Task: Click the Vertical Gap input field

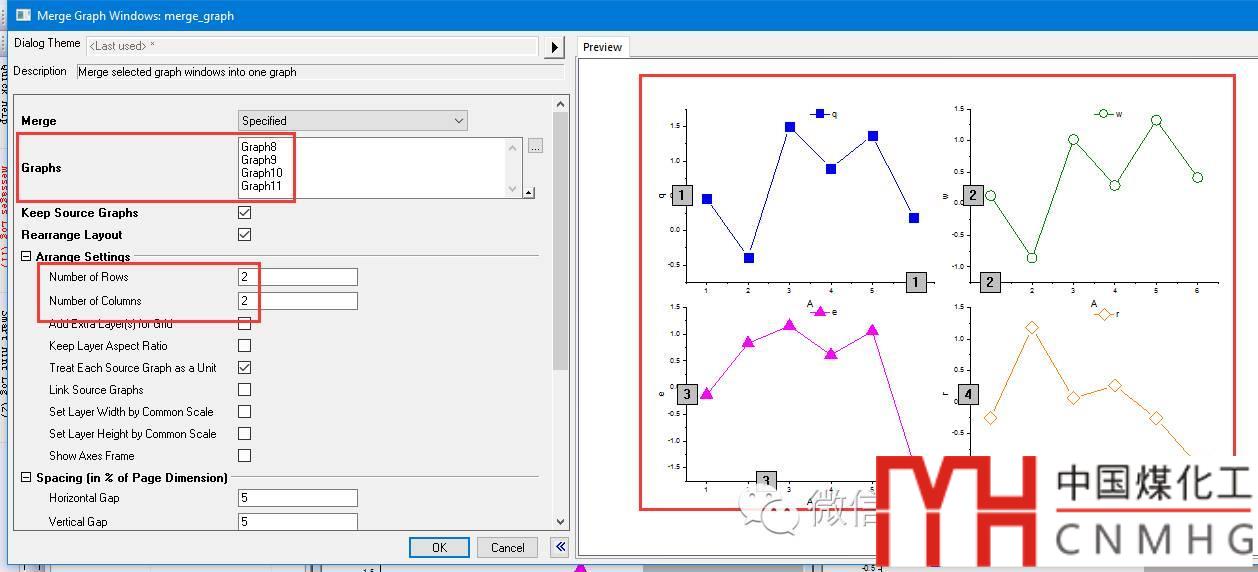Action: (x=297, y=521)
